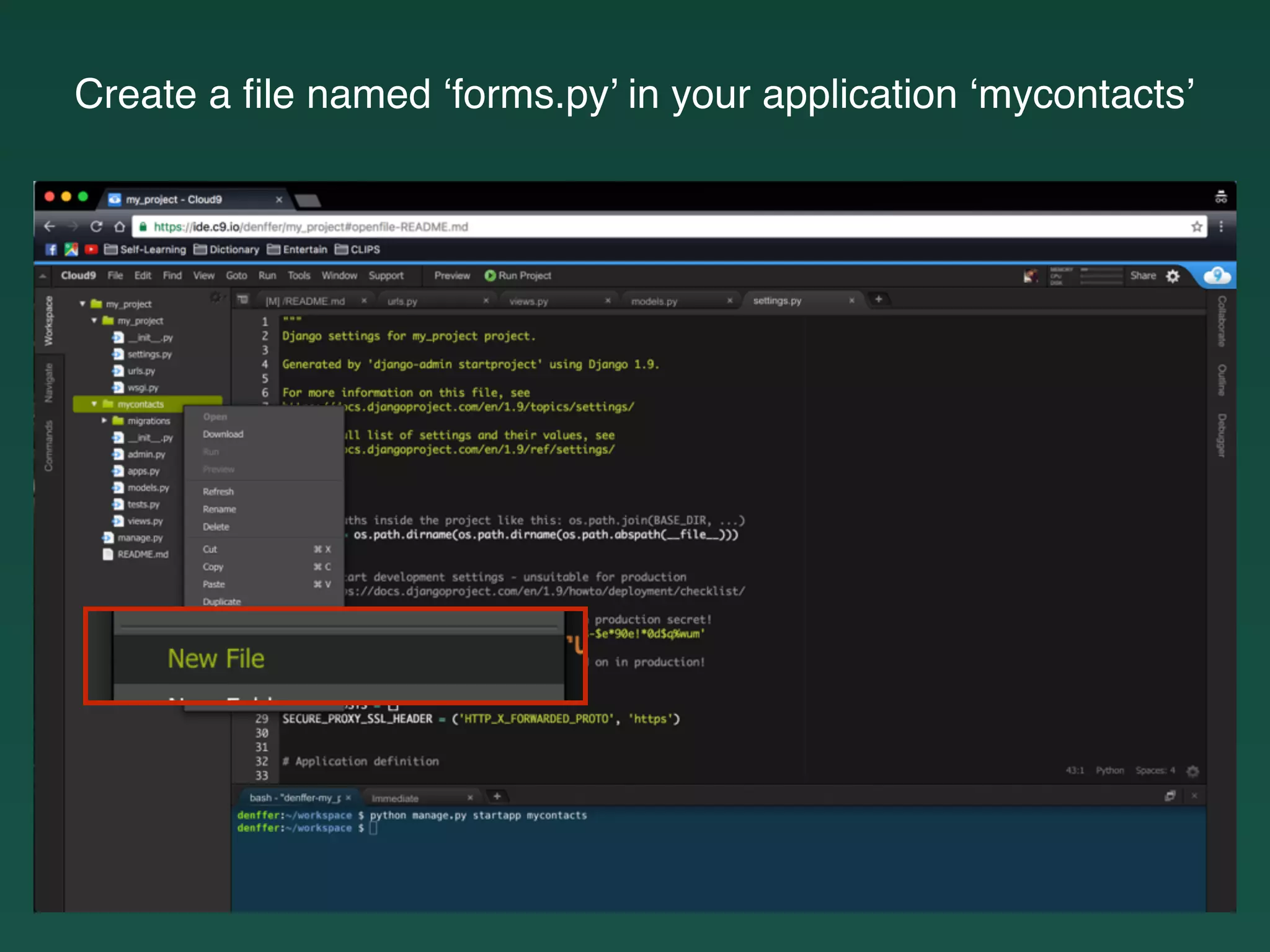Bookmark page with the star icon
Screen dimensions: 1270x952
pos(1196,227)
